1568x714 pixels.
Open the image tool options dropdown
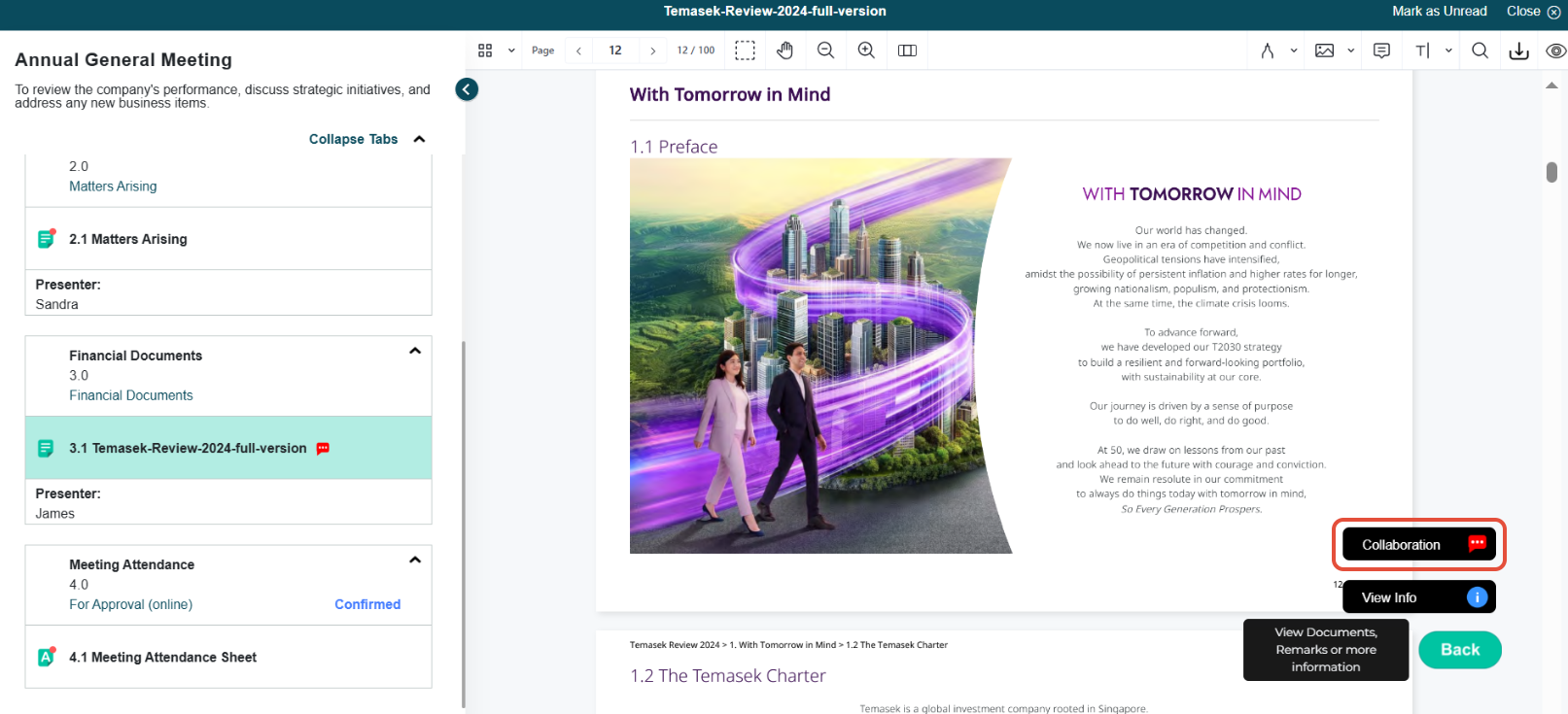click(x=1351, y=51)
